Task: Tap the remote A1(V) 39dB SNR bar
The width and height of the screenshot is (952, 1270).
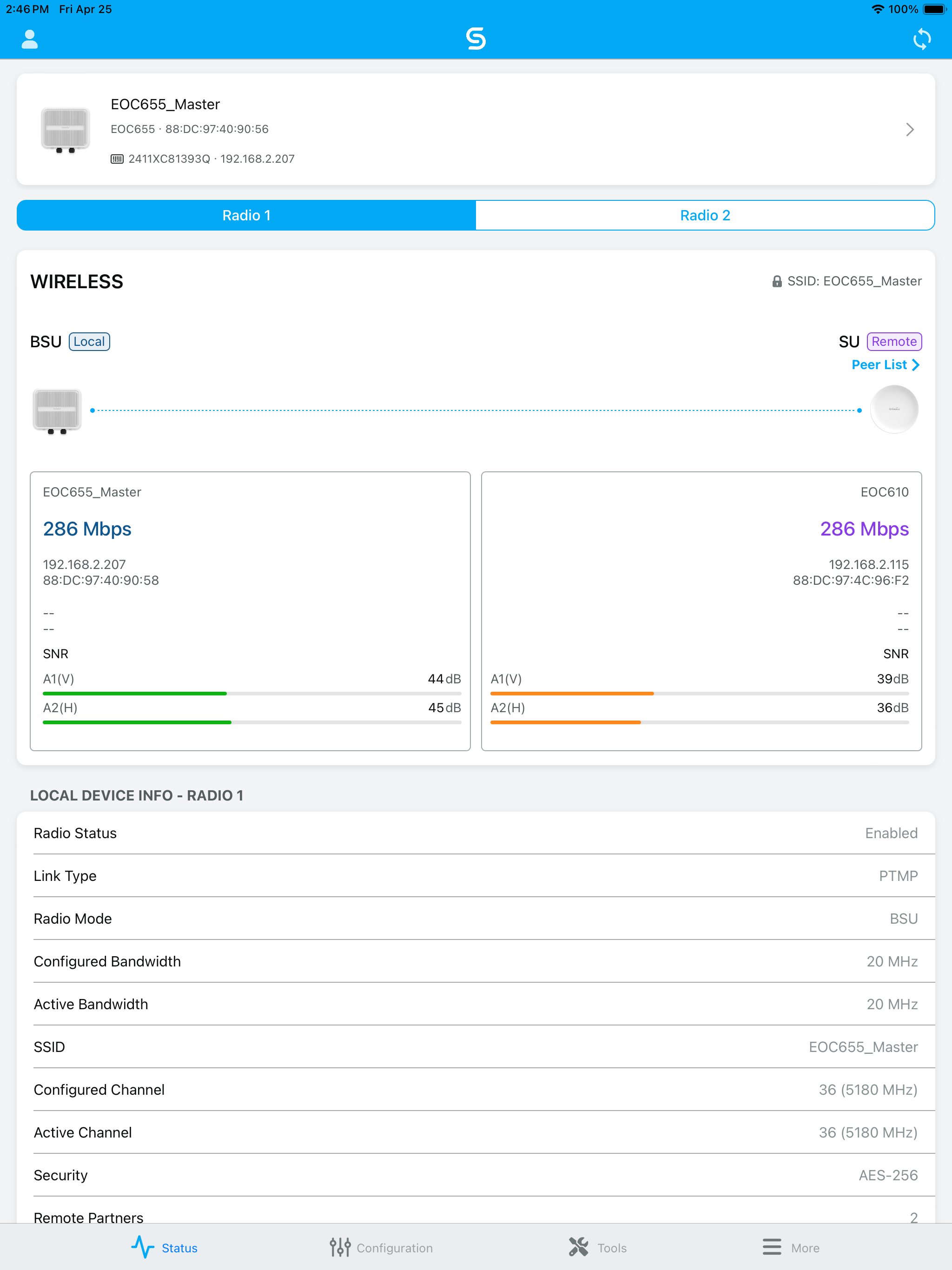Action: pos(700,694)
